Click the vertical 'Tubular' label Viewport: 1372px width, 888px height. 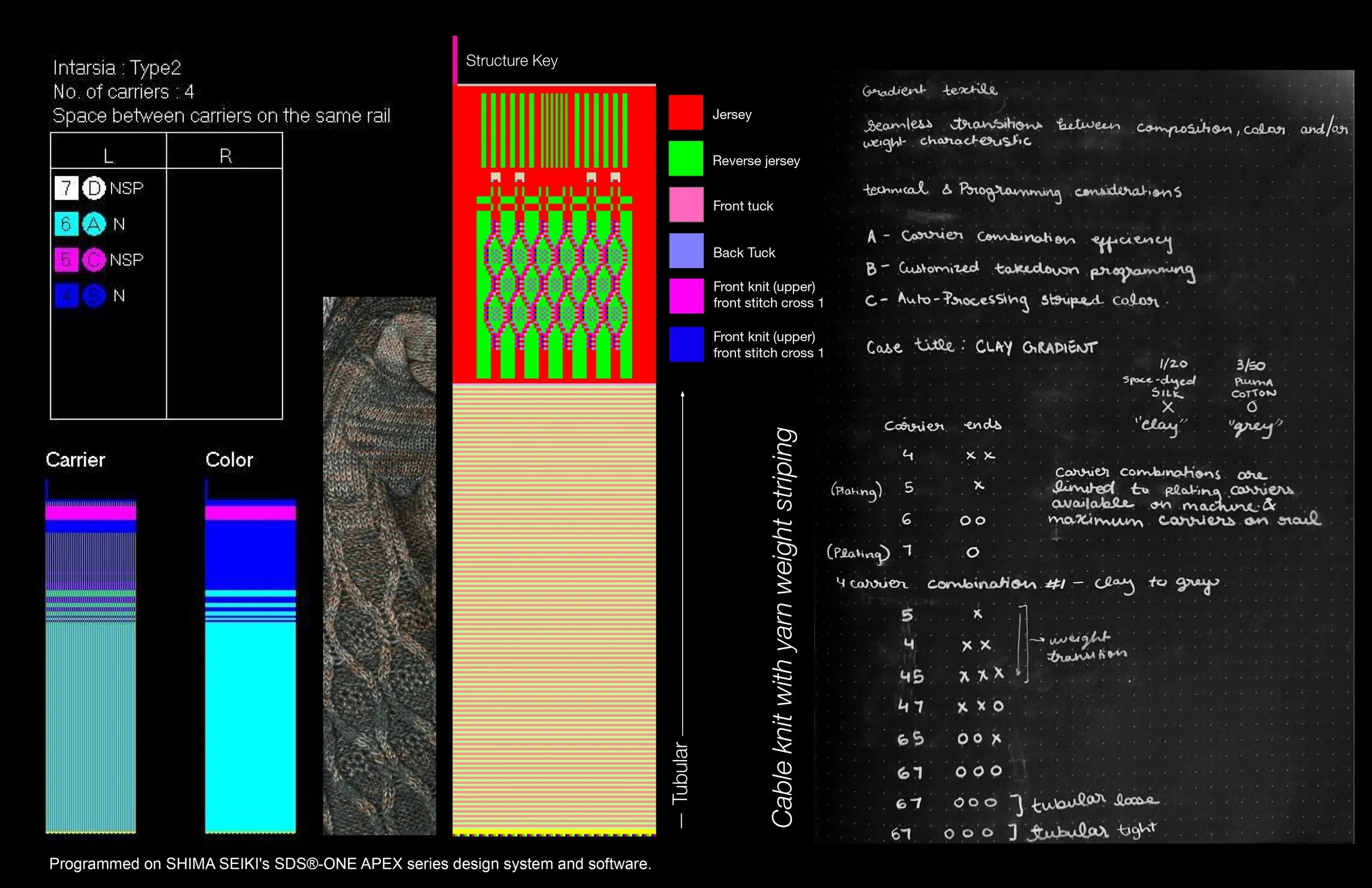point(680,774)
